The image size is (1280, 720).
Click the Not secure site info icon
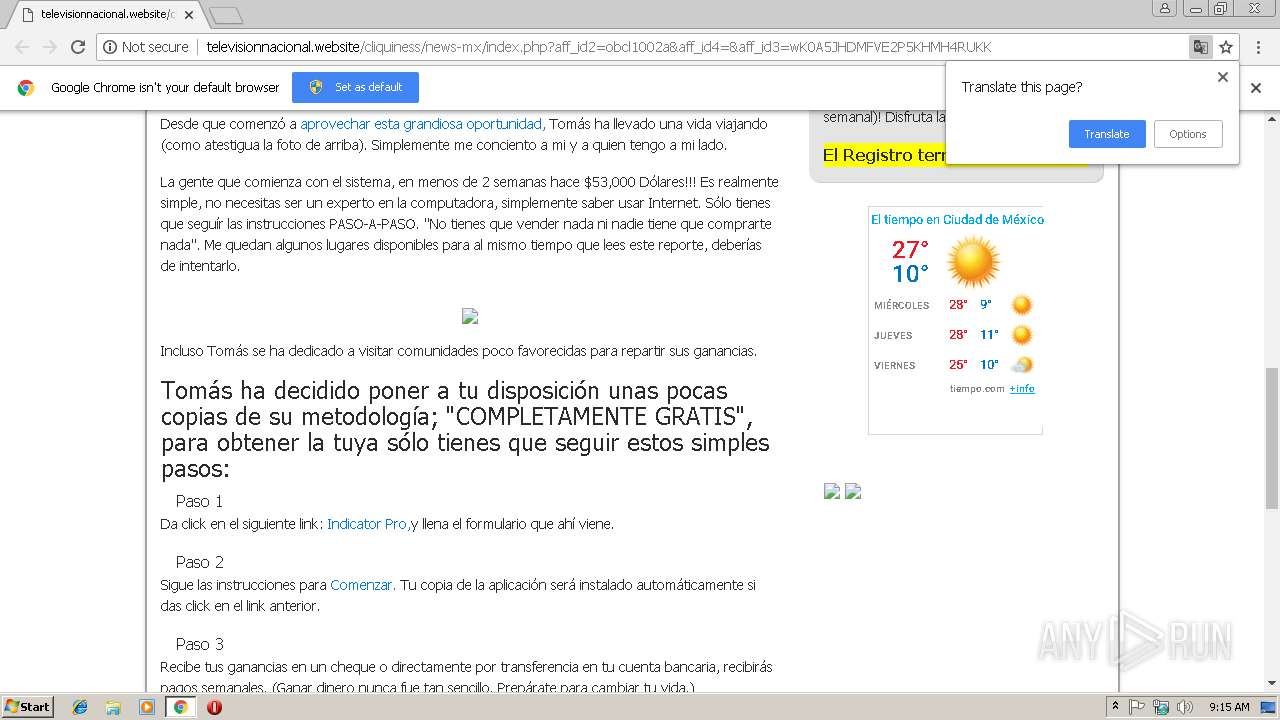(x=110, y=47)
